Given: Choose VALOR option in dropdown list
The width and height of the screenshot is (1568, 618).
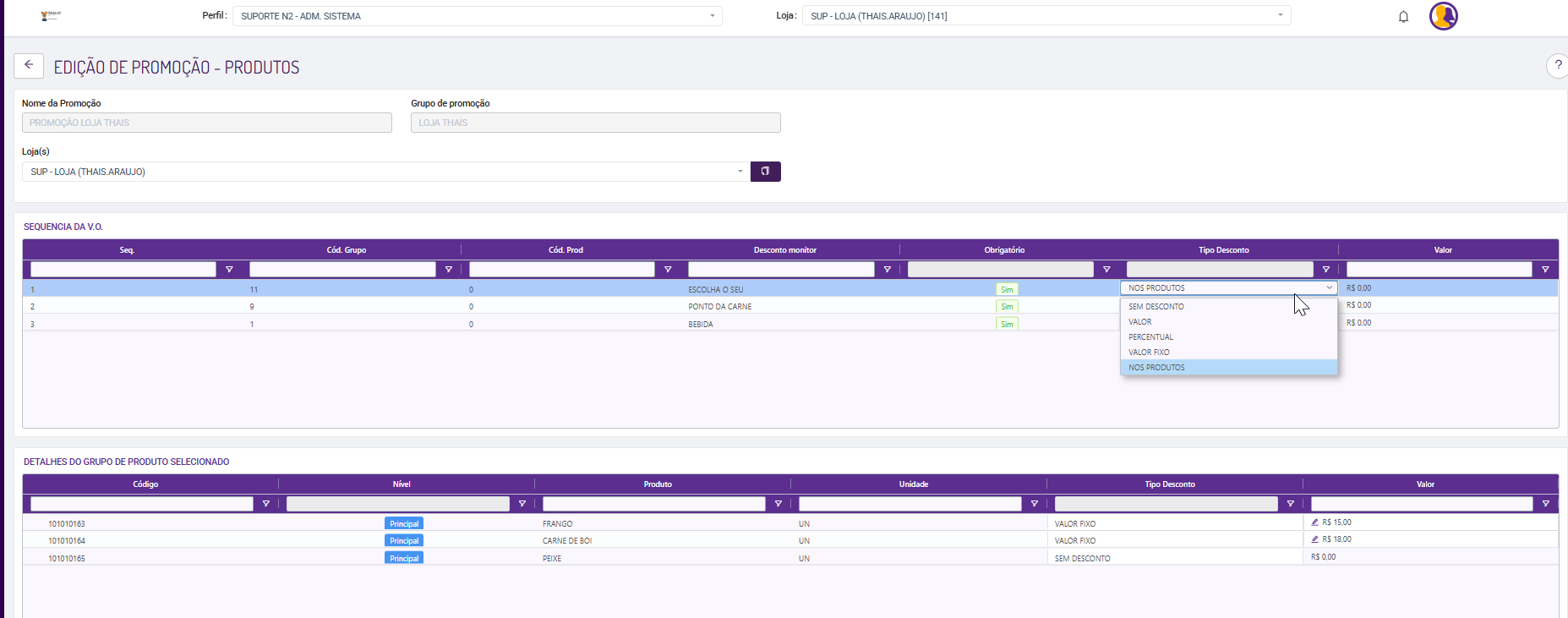Looking at the screenshot, I should [1229, 322].
